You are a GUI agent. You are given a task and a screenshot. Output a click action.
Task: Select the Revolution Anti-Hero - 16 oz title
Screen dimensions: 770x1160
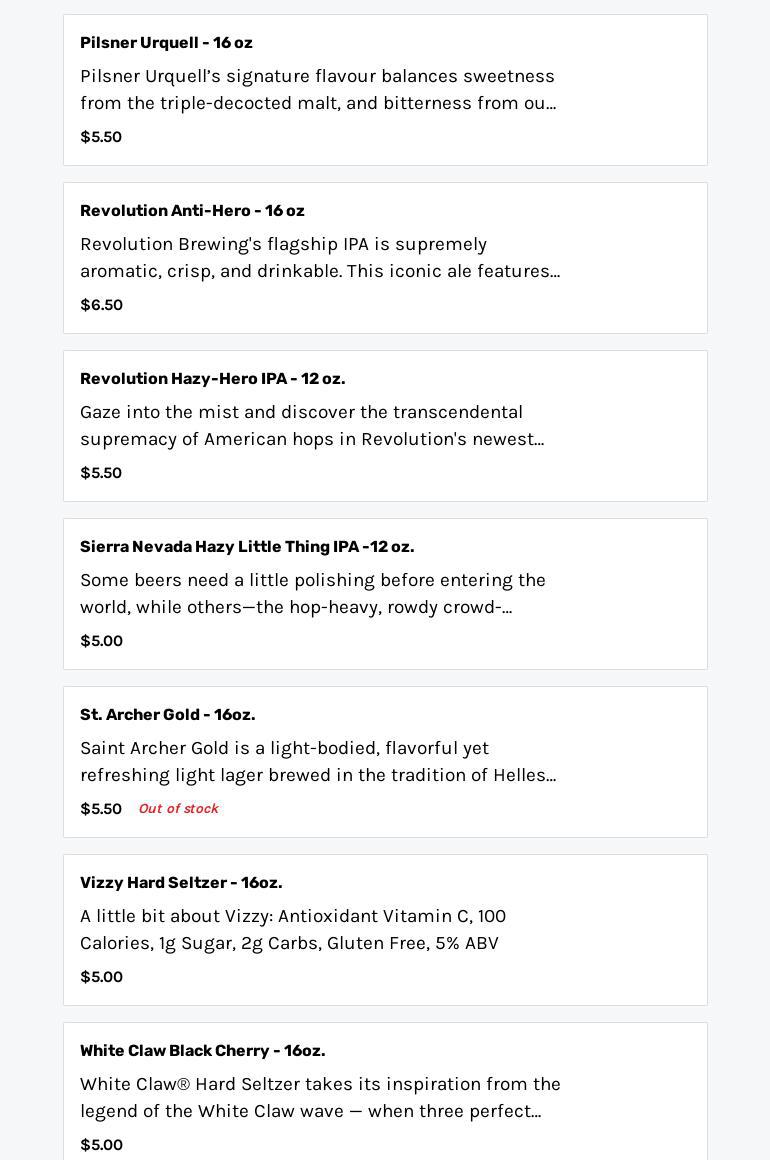pos(192,211)
